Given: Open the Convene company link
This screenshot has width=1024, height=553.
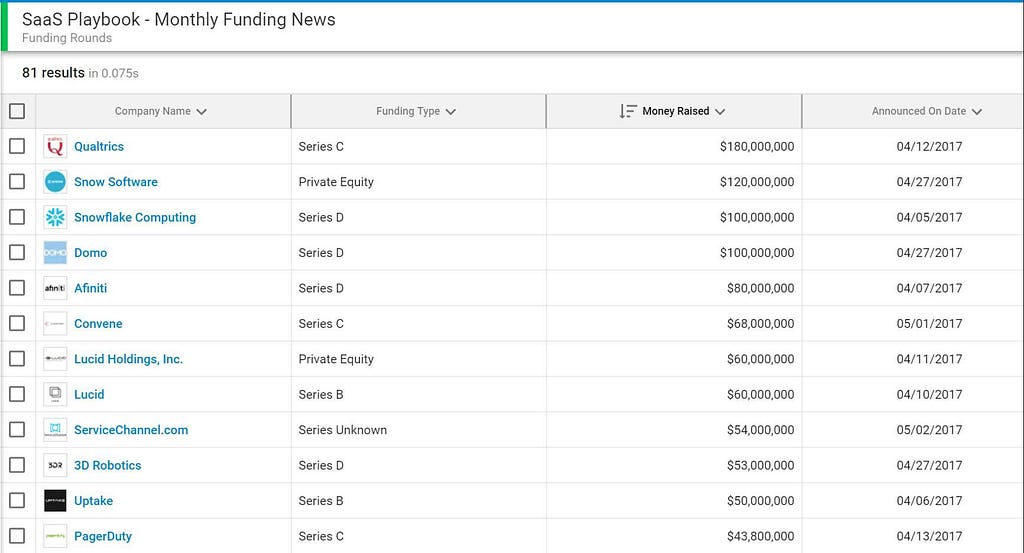Looking at the screenshot, I should click(98, 323).
